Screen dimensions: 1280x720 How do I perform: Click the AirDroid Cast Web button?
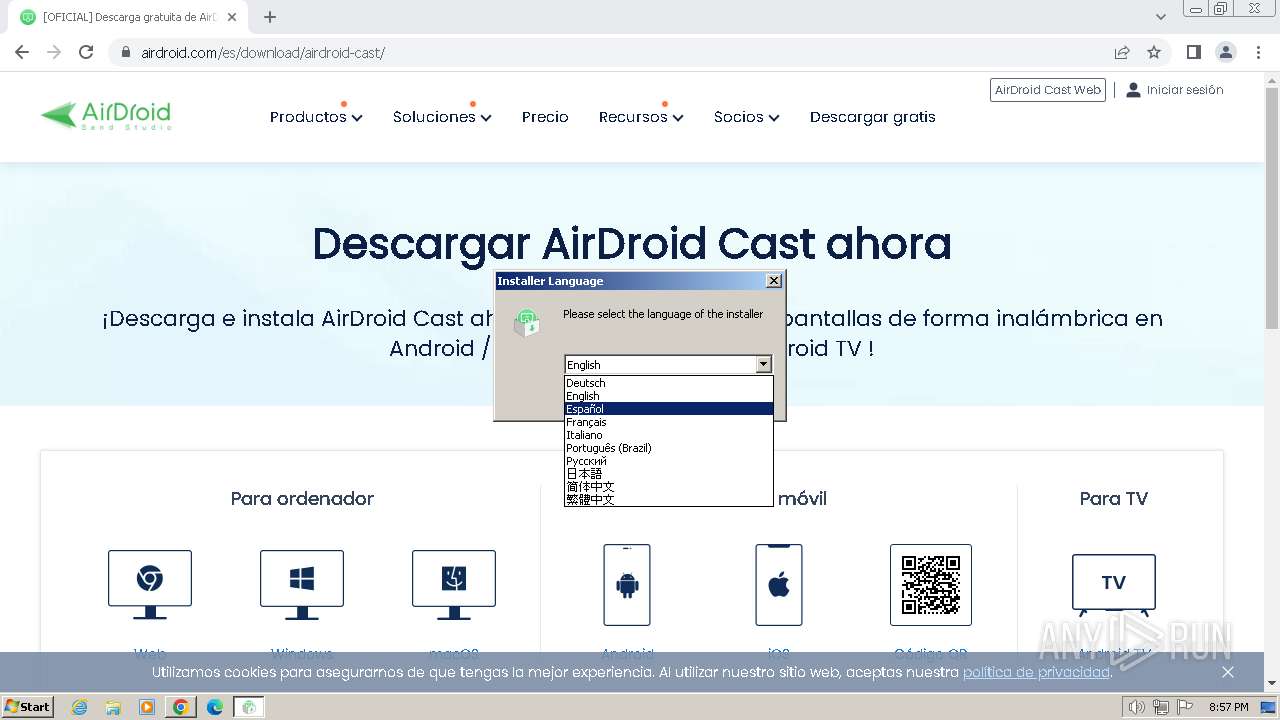(1048, 90)
